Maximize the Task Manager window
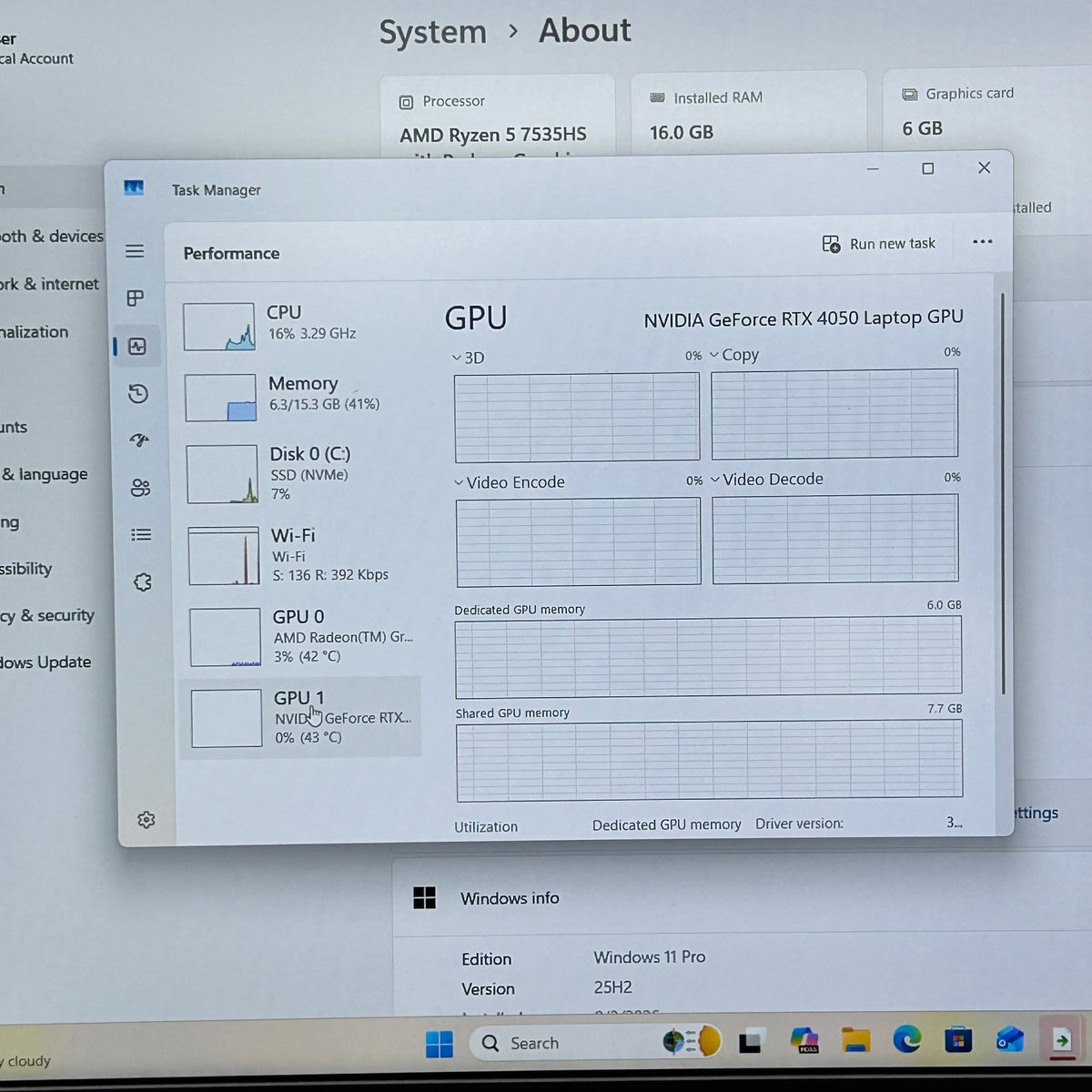Screen dimensions: 1092x1092 pyautogui.click(x=928, y=168)
